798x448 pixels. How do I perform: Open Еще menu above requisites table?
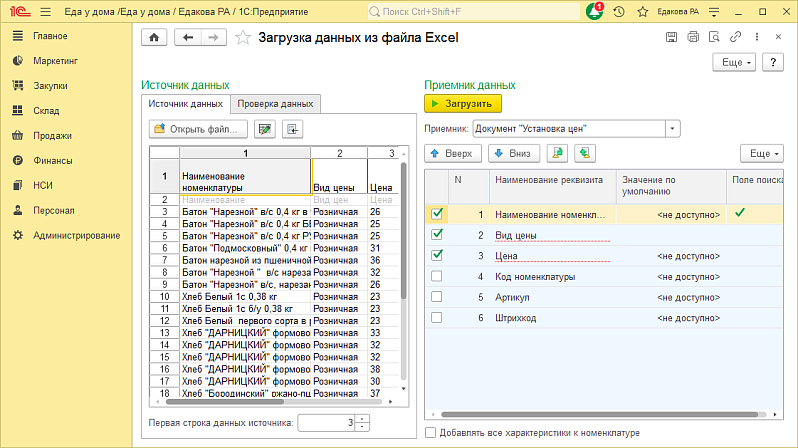point(761,153)
